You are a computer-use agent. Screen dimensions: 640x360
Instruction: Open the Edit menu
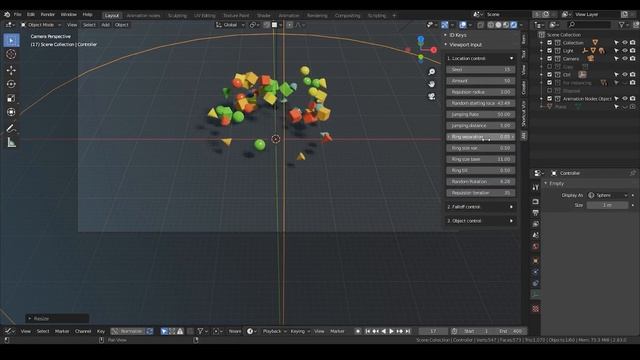tap(31, 14)
